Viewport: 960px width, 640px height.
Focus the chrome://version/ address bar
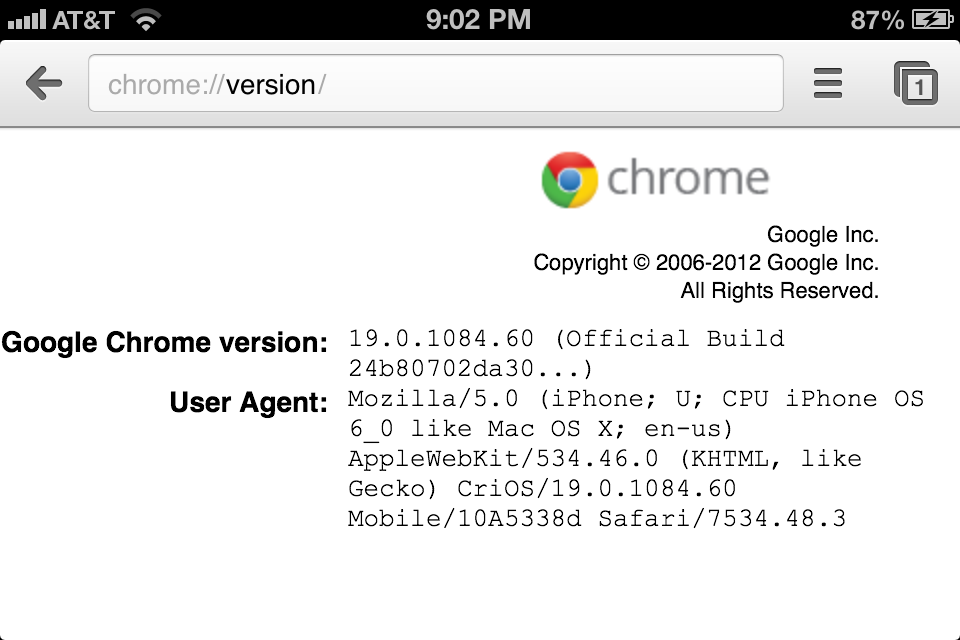click(435, 84)
